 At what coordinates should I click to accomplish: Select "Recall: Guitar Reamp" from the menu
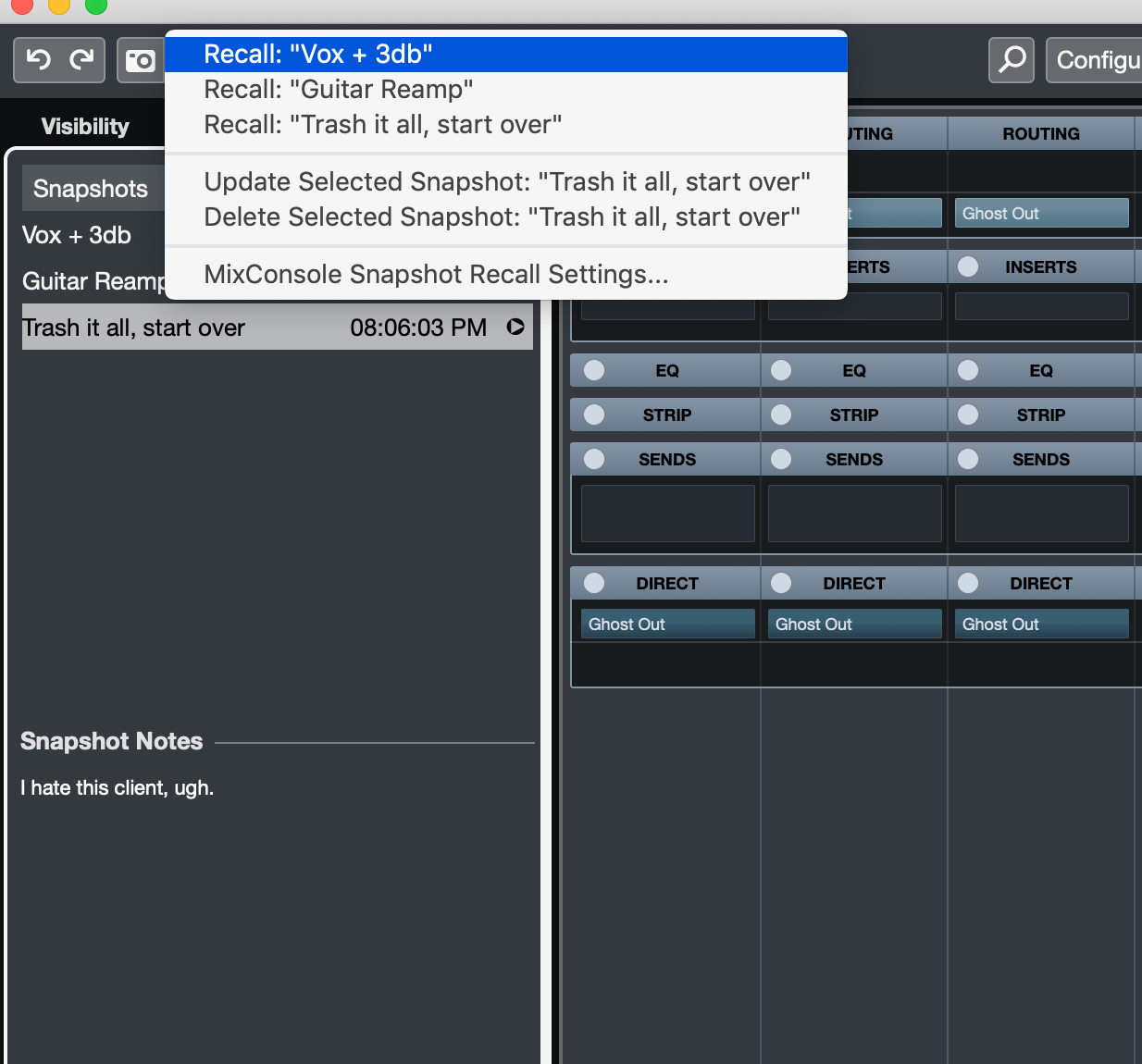[x=338, y=89]
